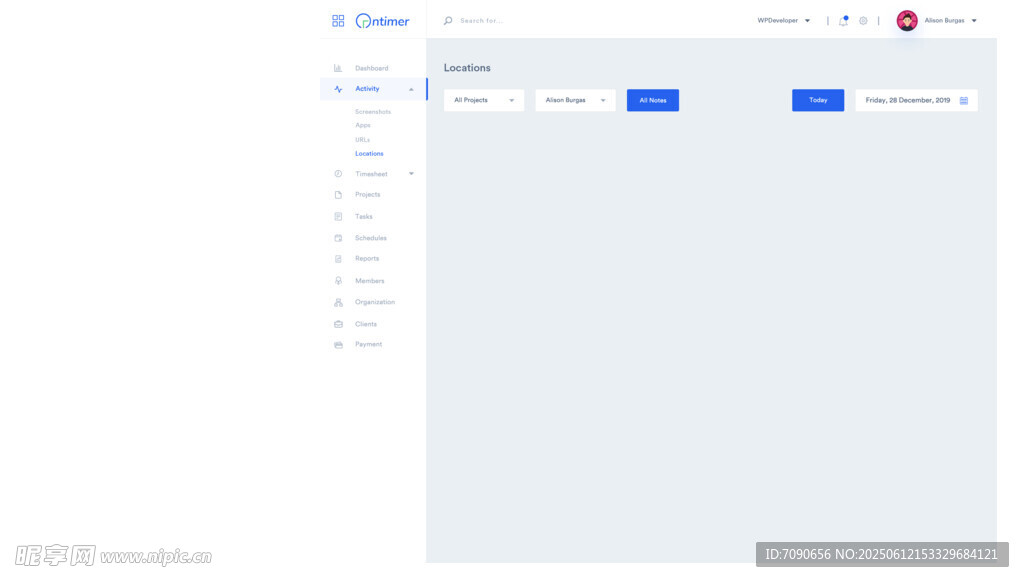Click the All Notes button
The height and width of the screenshot is (582, 1024).
(653, 101)
